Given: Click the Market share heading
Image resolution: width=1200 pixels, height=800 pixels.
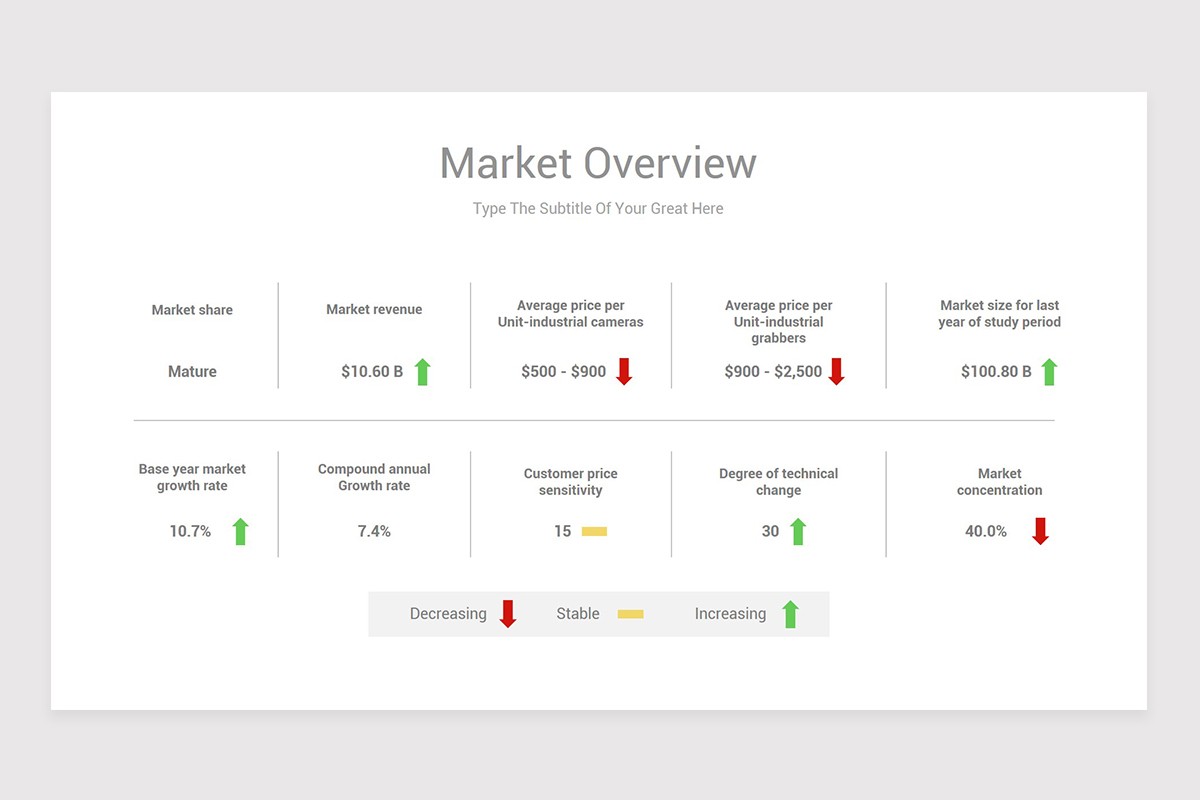Looking at the screenshot, I should (191, 309).
